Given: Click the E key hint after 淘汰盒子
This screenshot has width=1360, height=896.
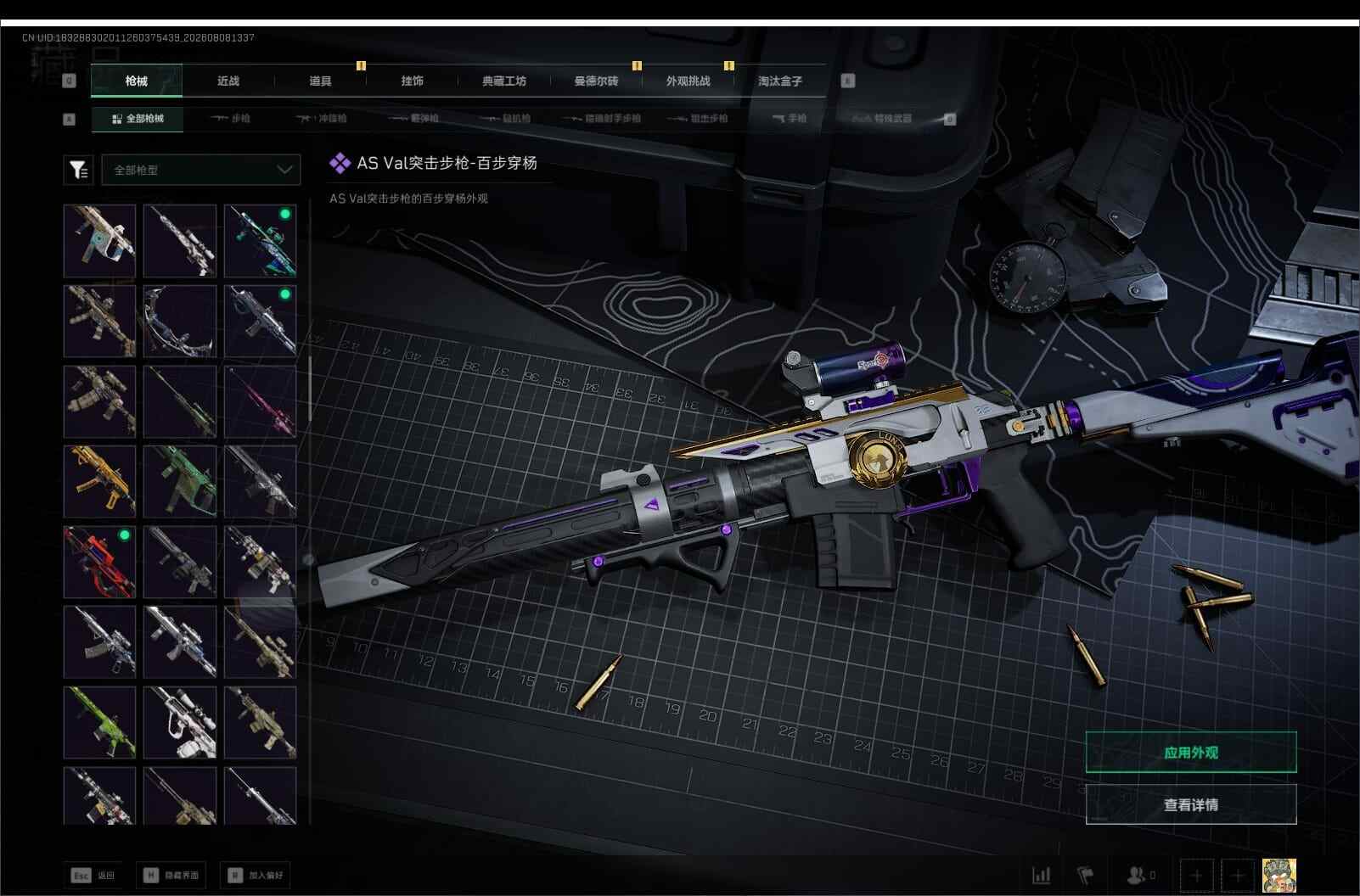Looking at the screenshot, I should (x=847, y=81).
